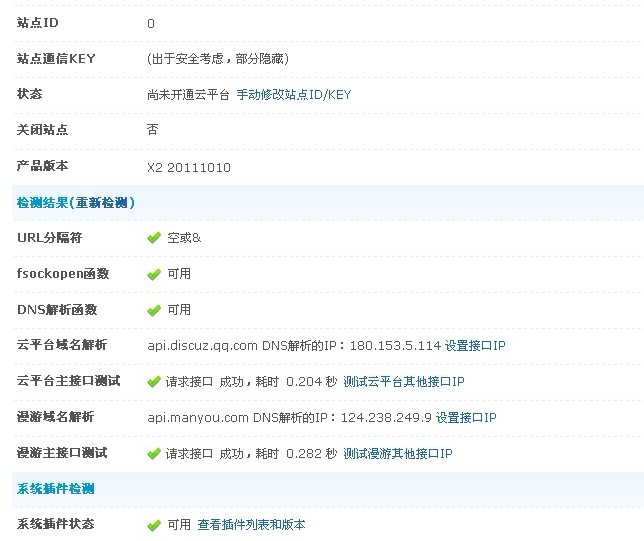Image resolution: width=644 pixels, height=541 pixels.
Task: Click 测试云平台其他接口IP link
Action: pyautogui.click(x=404, y=382)
